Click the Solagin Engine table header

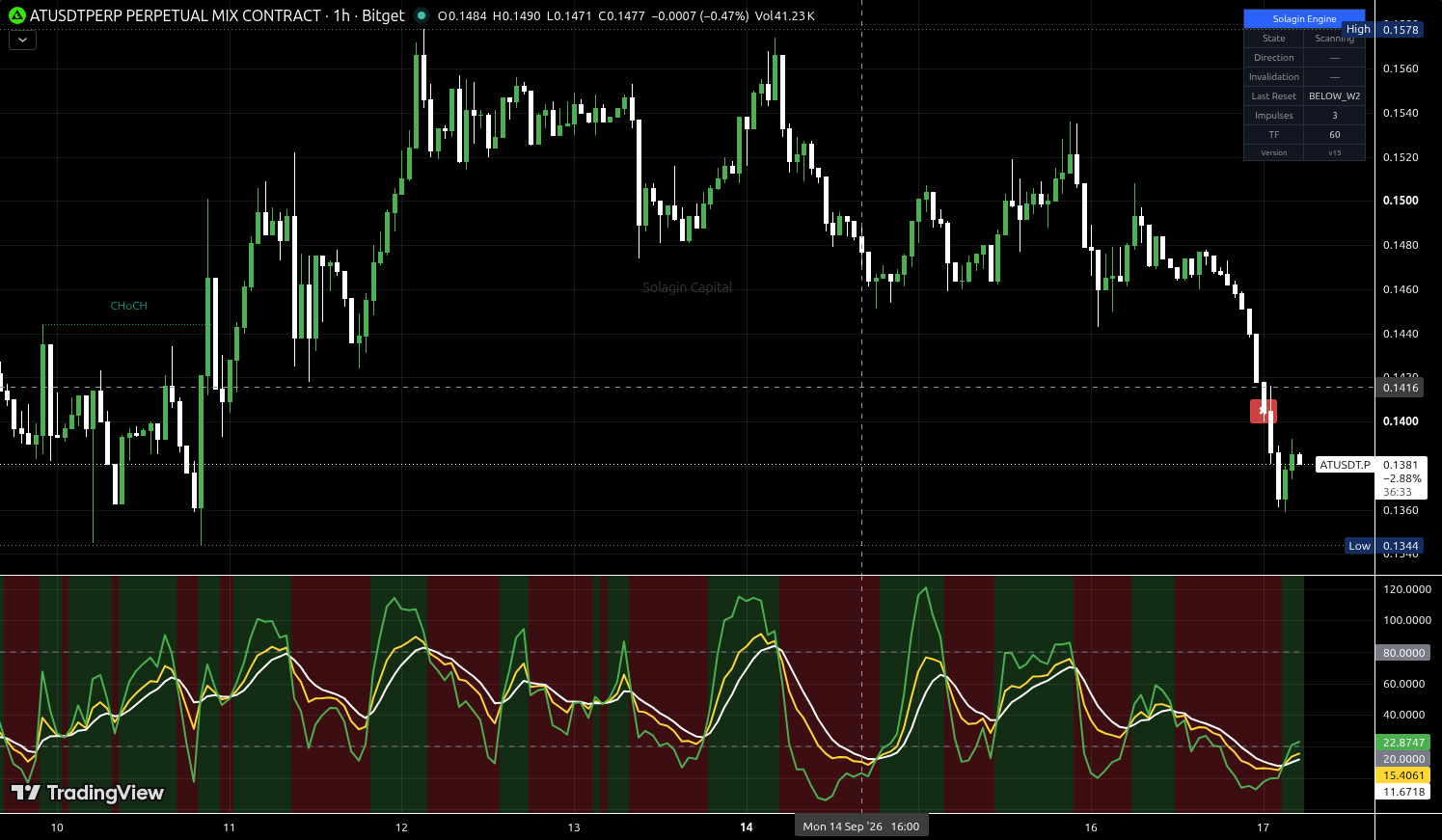[x=1304, y=18]
